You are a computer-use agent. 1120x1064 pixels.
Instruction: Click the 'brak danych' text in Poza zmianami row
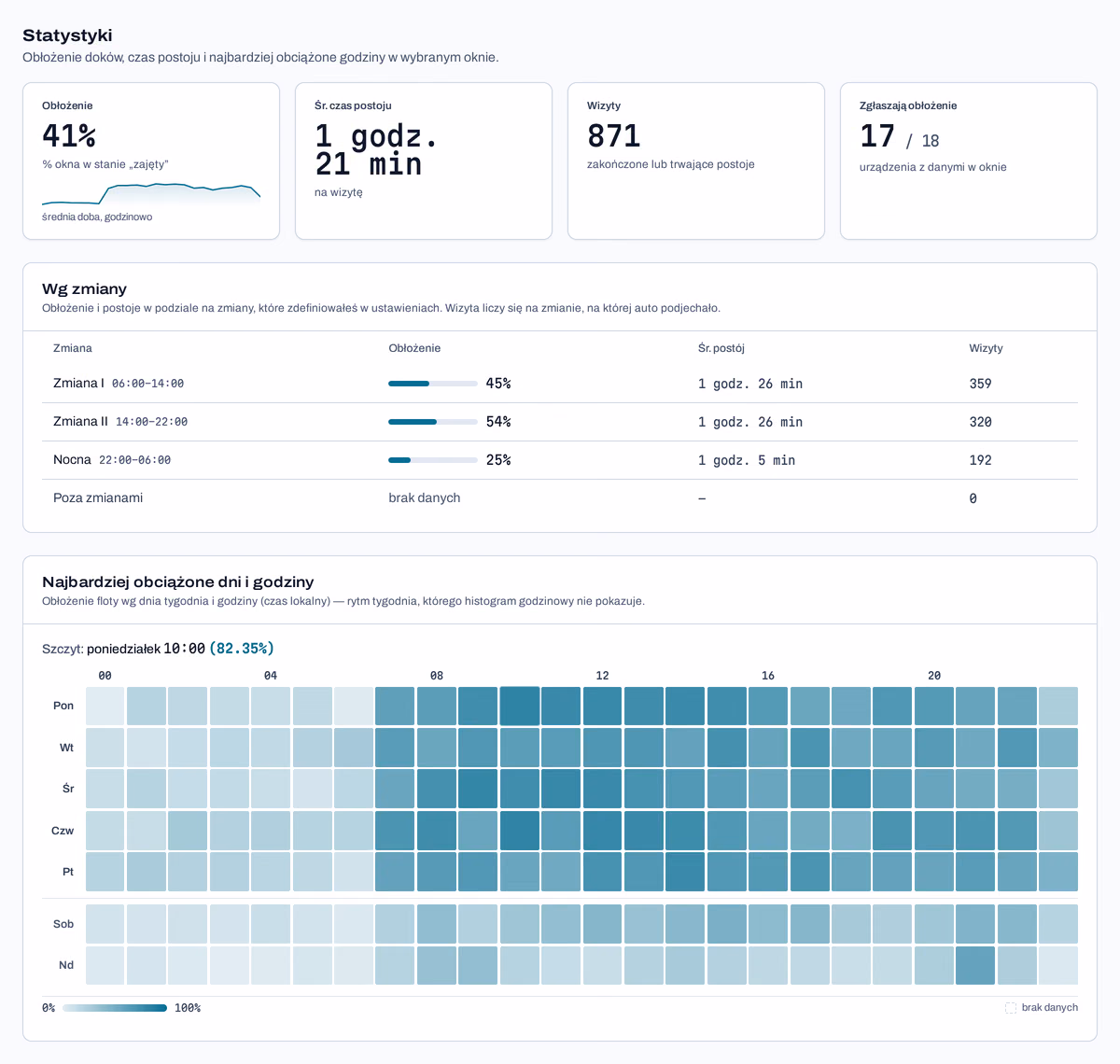[x=425, y=498]
